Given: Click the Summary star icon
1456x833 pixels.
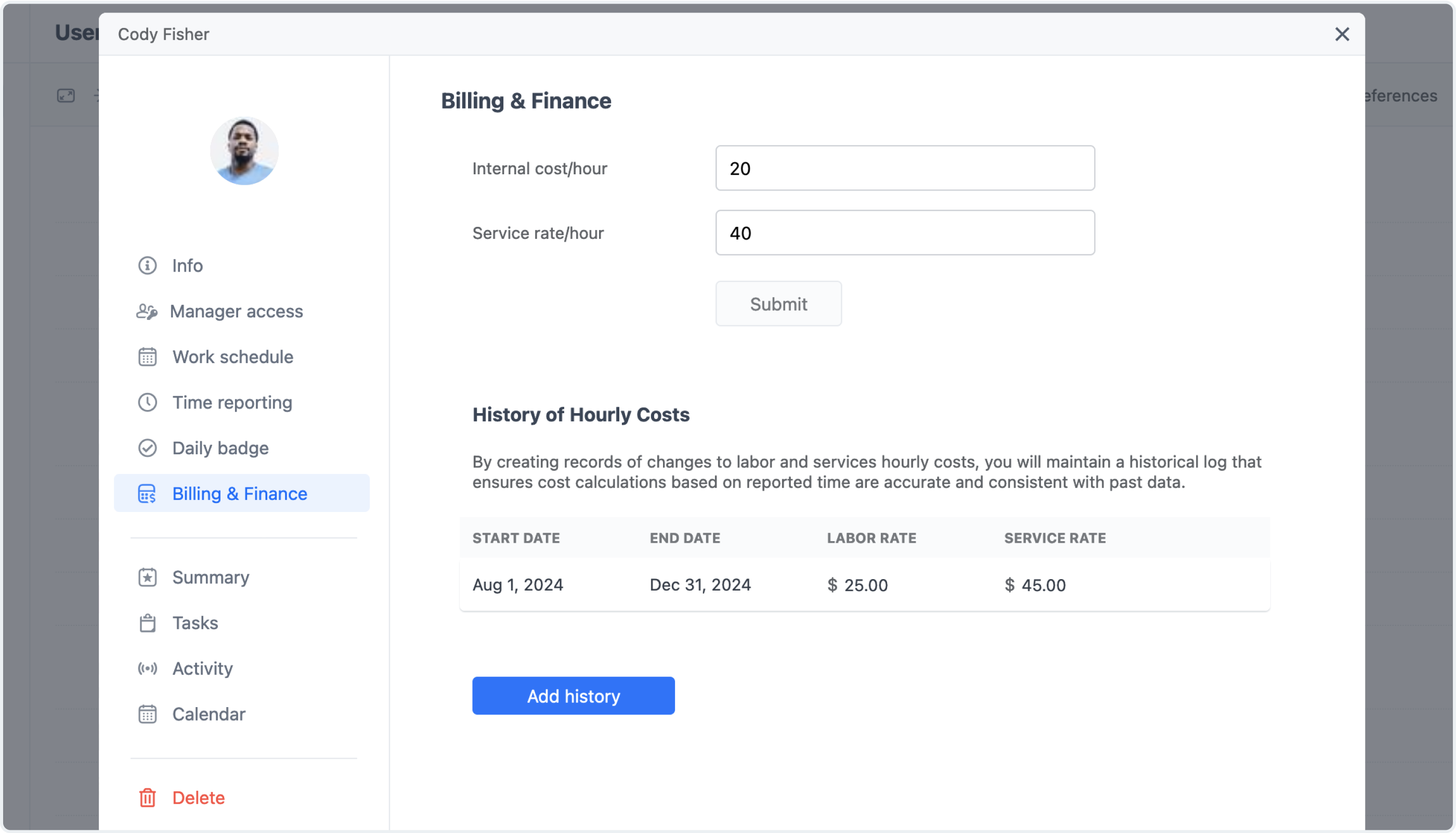Looking at the screenshot, I should click(148, 577).
